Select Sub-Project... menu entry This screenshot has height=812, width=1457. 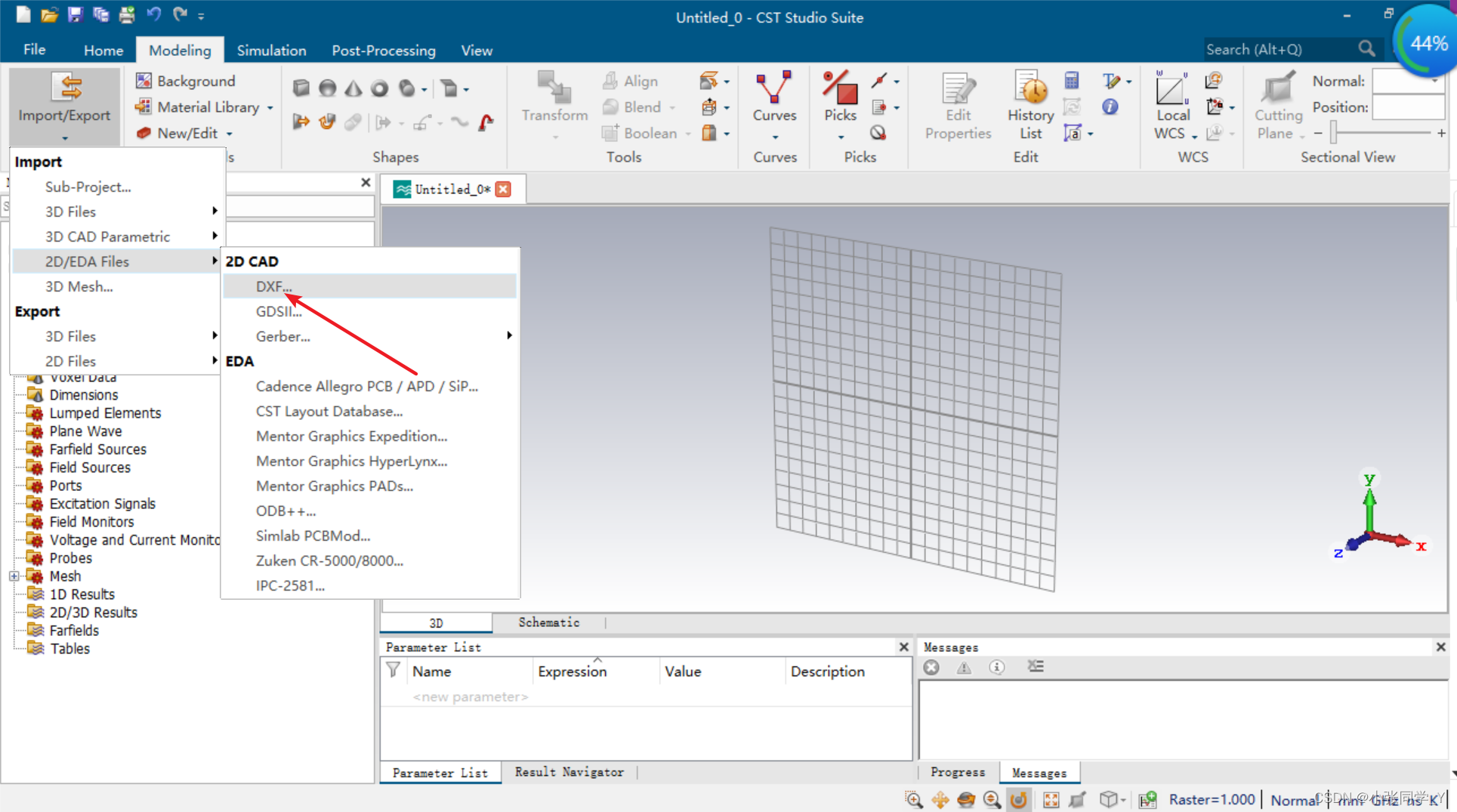click(117, 187)
